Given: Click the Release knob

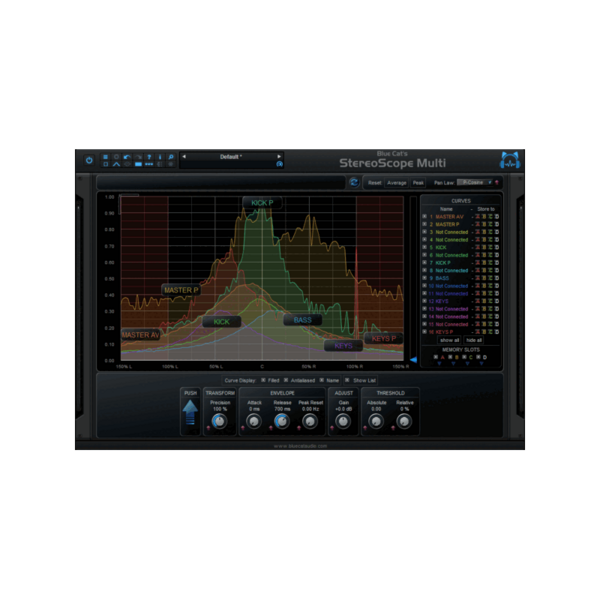Looking at the screenshot, I should coord(282,421).
